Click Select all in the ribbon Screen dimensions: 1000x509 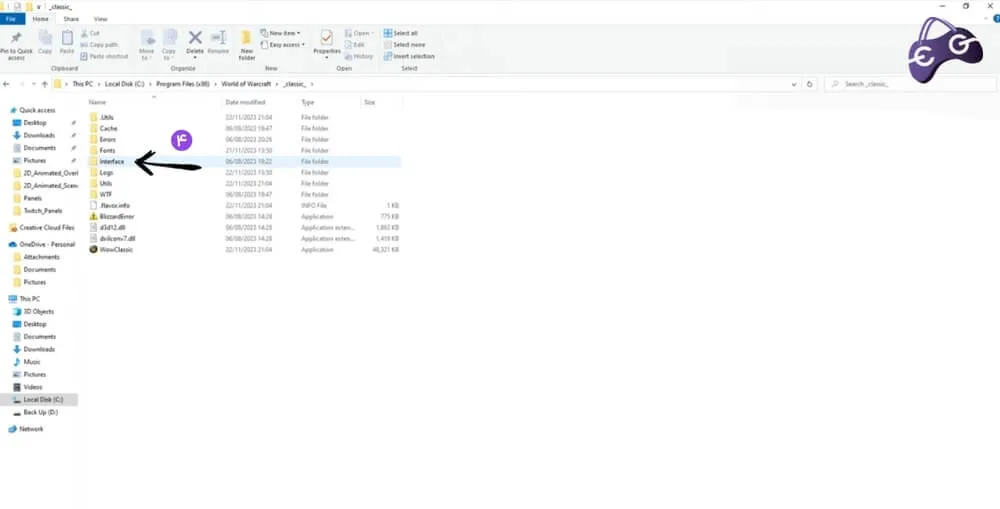pos(401,33)
